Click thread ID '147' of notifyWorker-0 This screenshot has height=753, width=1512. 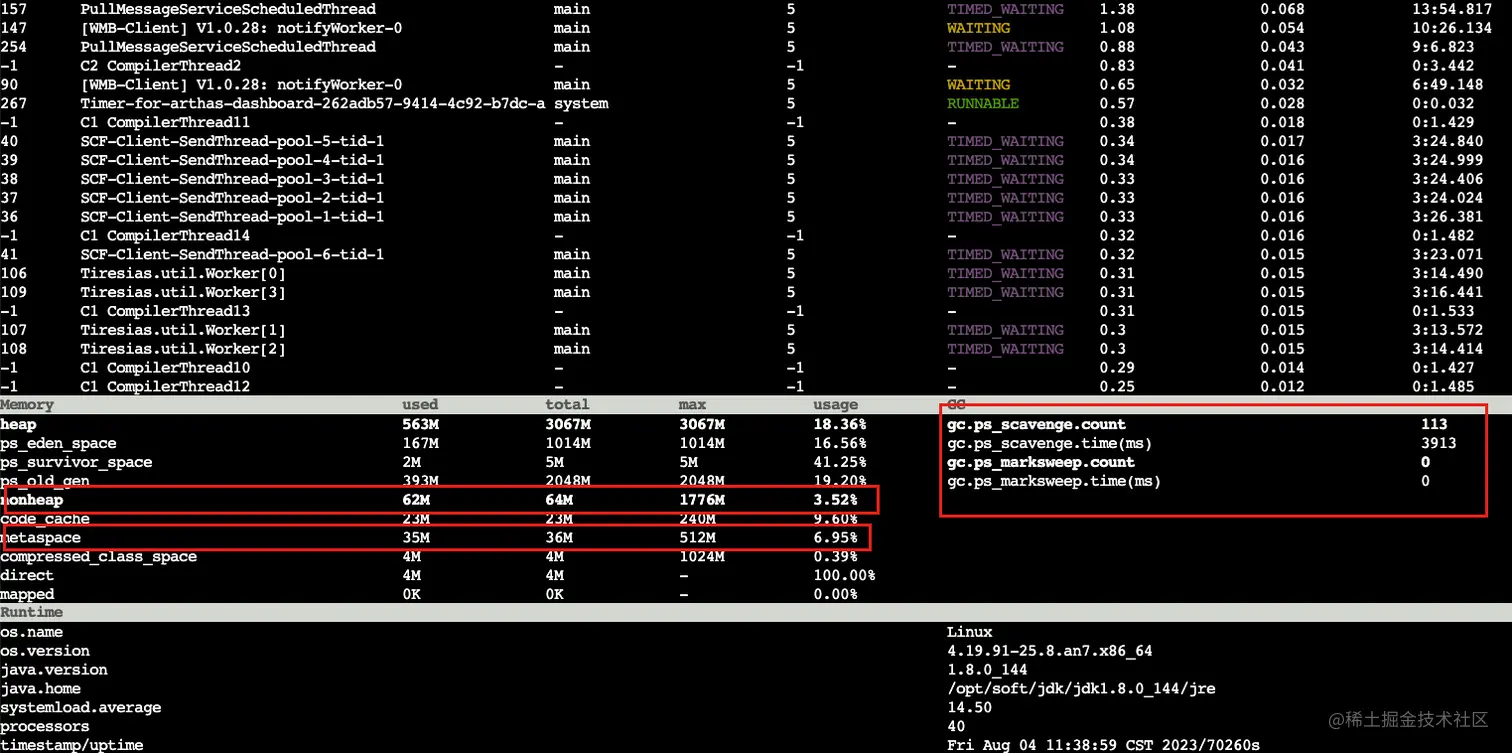tap(14, 28)
